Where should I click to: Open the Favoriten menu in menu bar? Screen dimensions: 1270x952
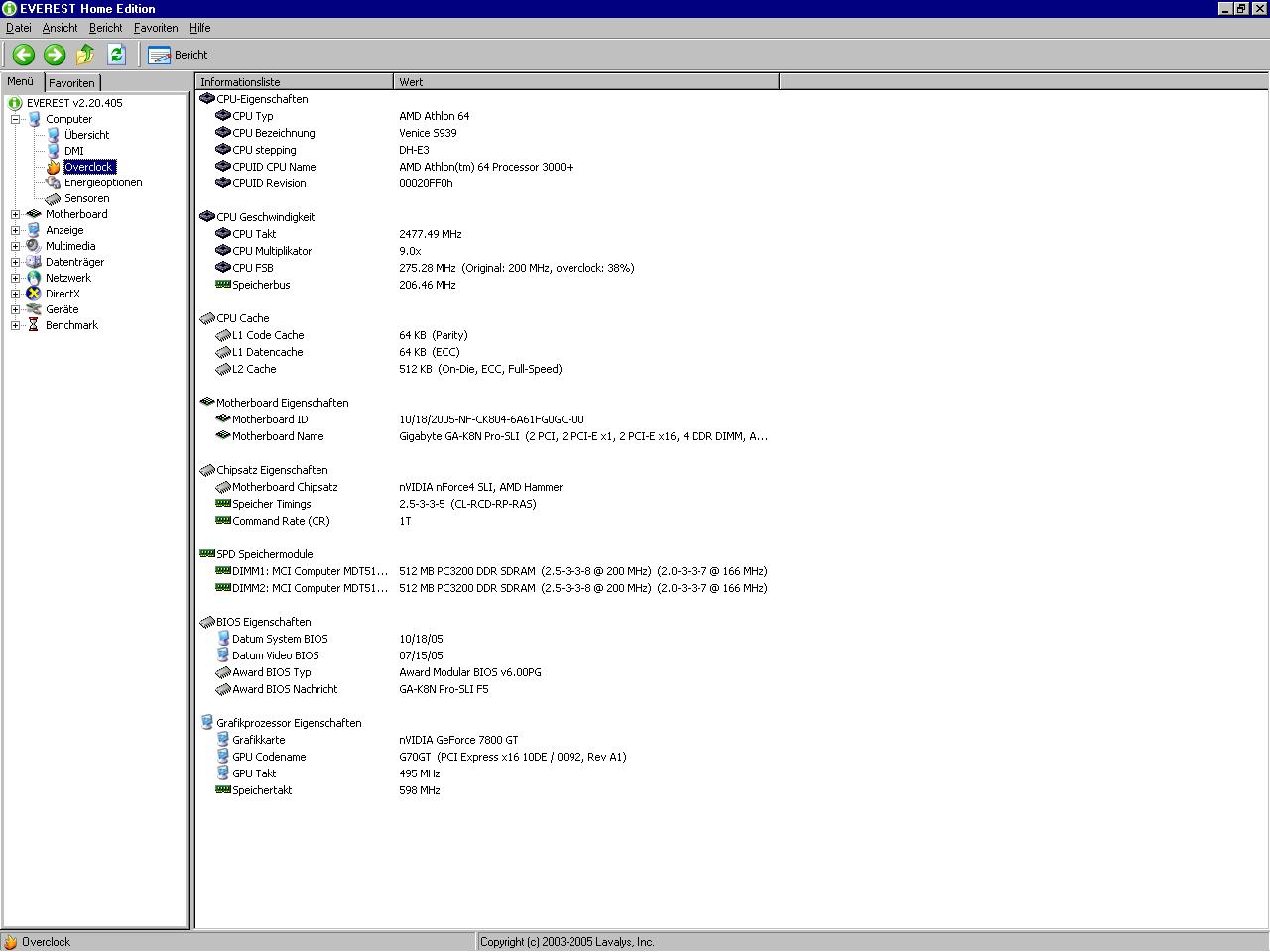tap(156, 28)
